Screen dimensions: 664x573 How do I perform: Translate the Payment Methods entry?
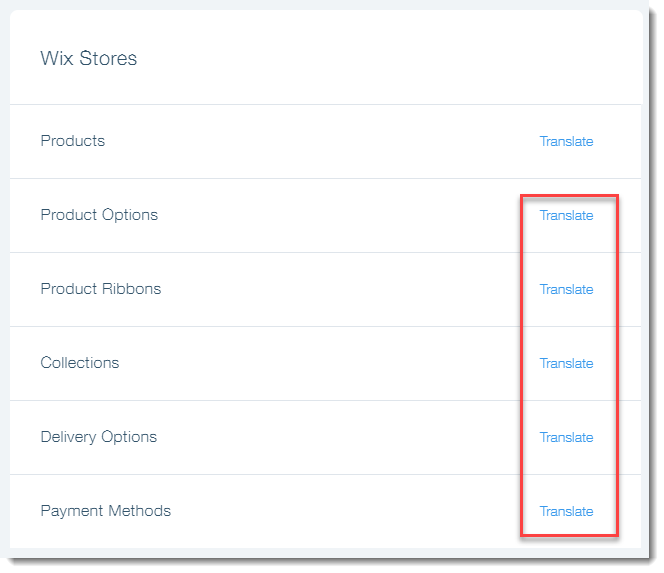point(566,512)
